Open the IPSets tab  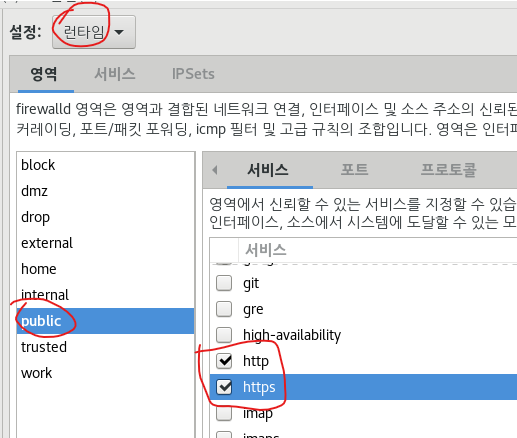[x=193, y=74]
